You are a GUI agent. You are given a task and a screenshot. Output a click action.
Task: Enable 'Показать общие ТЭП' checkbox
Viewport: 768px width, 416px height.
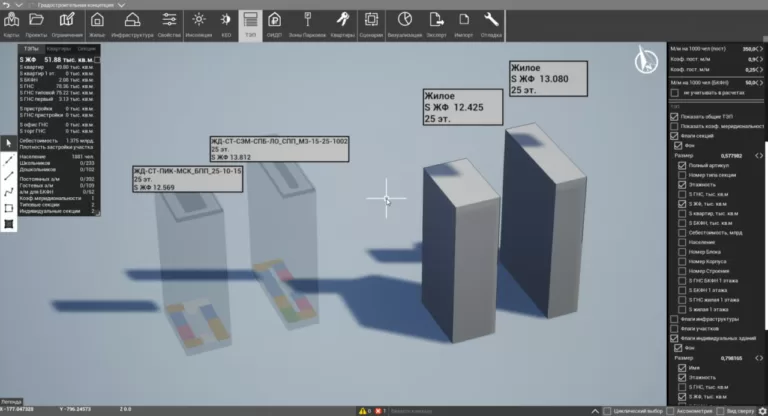click(x=673, y=116)
